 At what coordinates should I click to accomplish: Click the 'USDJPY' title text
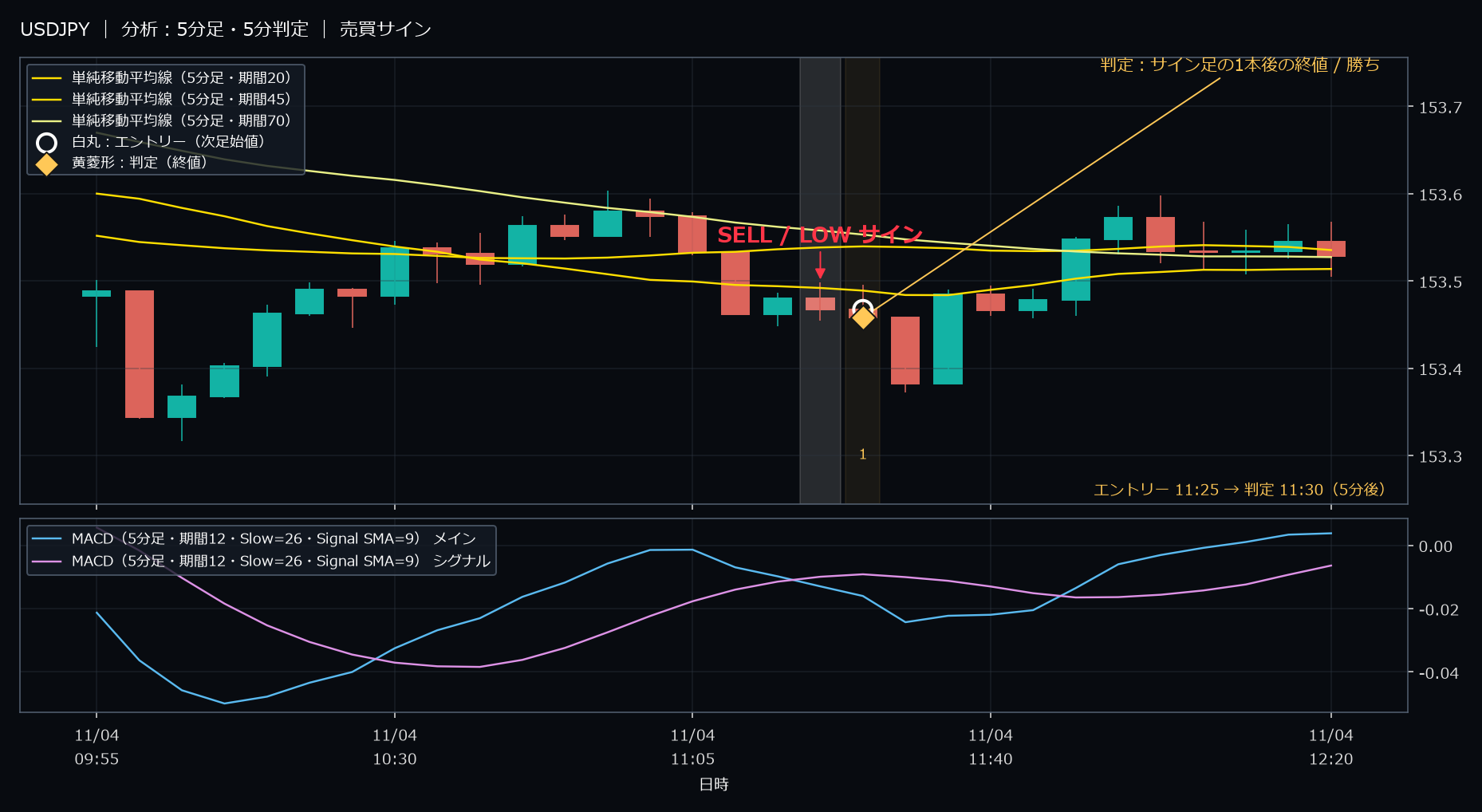tap(55, 30)
